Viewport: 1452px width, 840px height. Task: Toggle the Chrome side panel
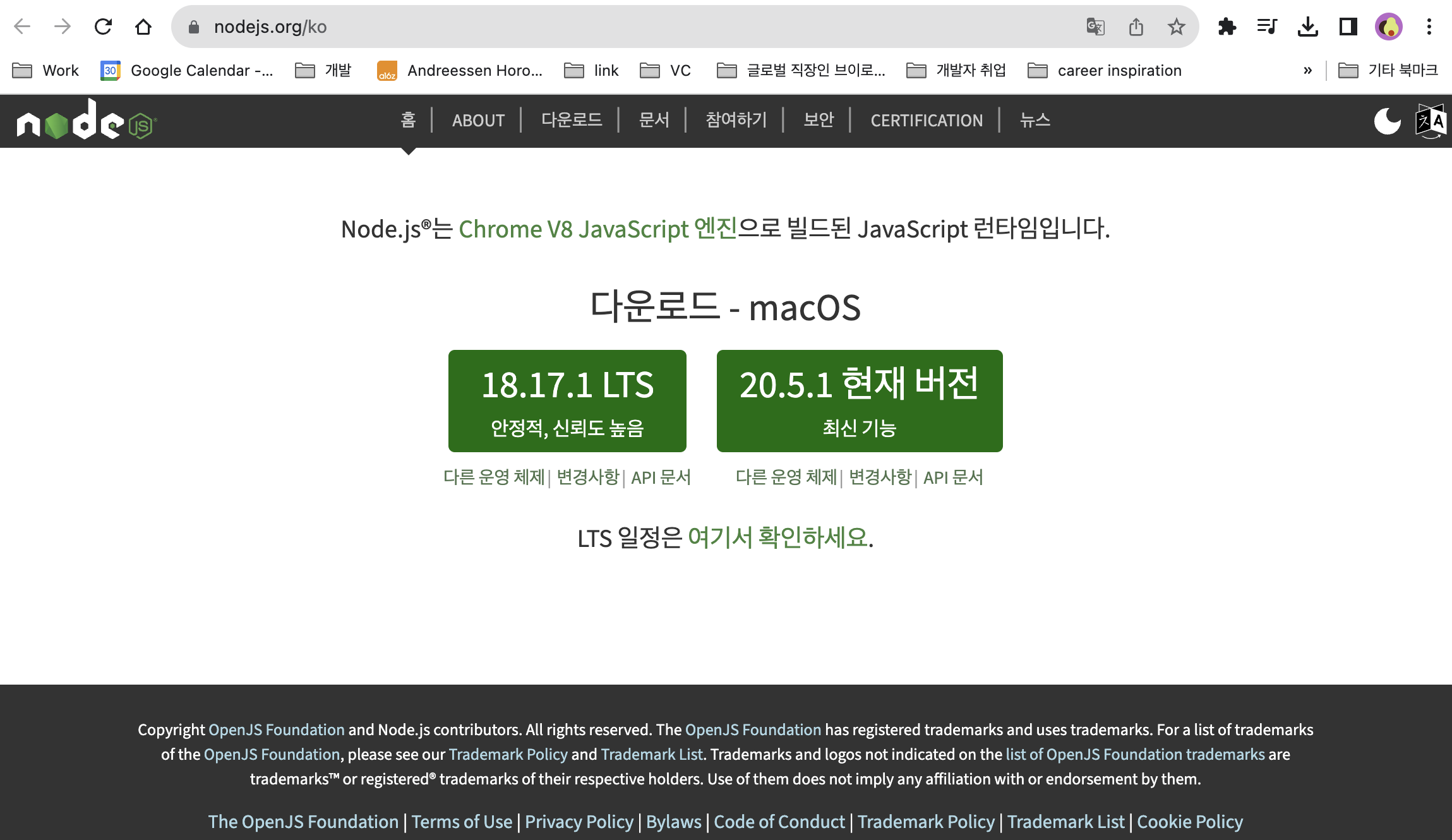click(x=1348, y=27)
